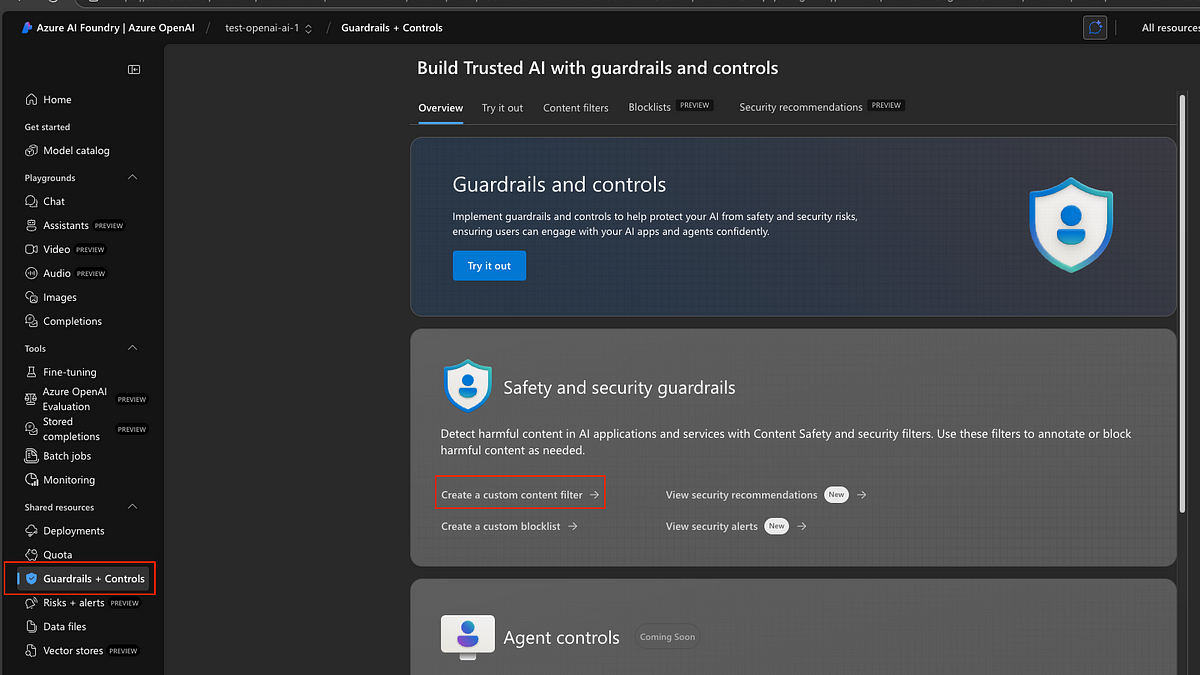
Task: Click the Video camera icon
Action: click(x=32, y=250)
